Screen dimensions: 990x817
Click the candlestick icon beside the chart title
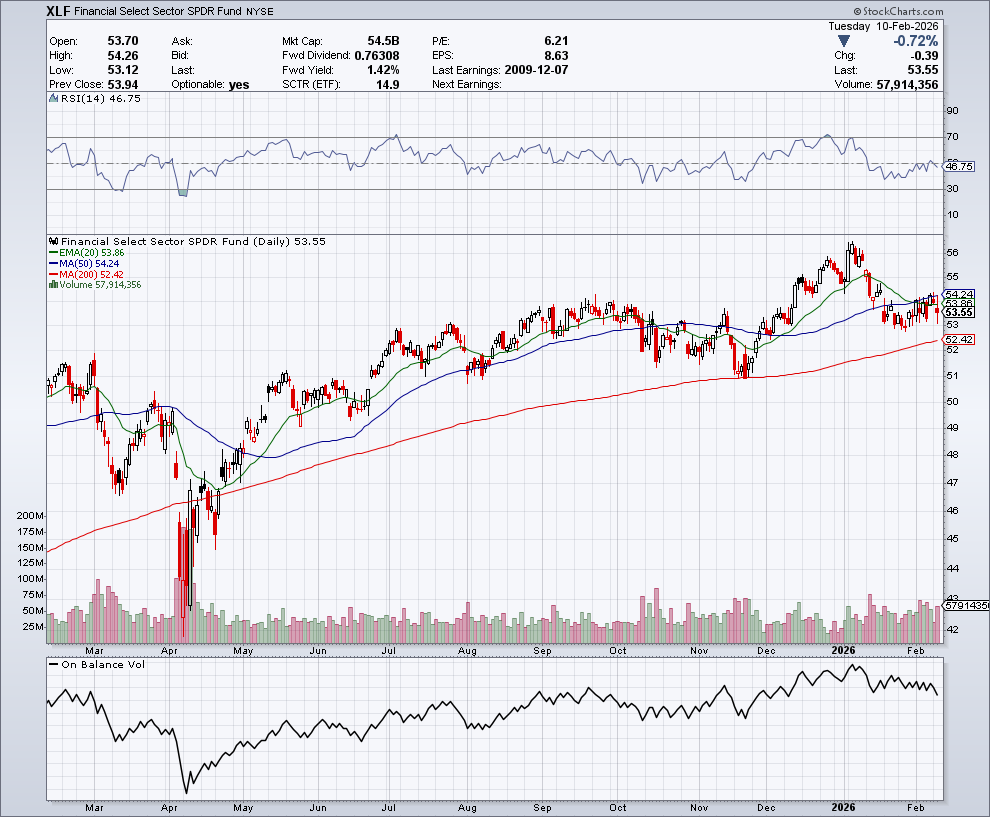point(54,241)
